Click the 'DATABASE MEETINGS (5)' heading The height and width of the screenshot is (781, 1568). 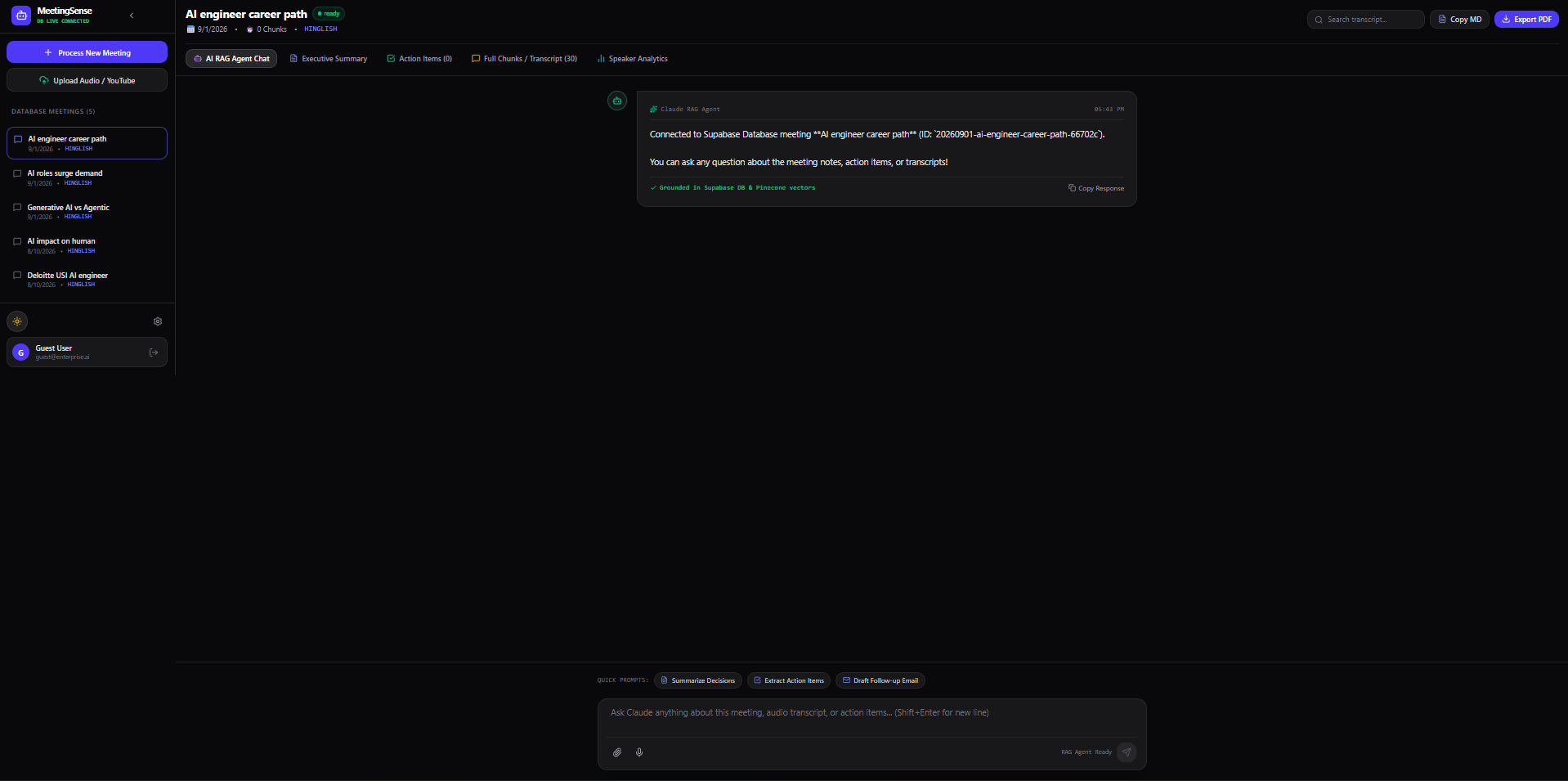pyautogui.click(x=53, y=111)
